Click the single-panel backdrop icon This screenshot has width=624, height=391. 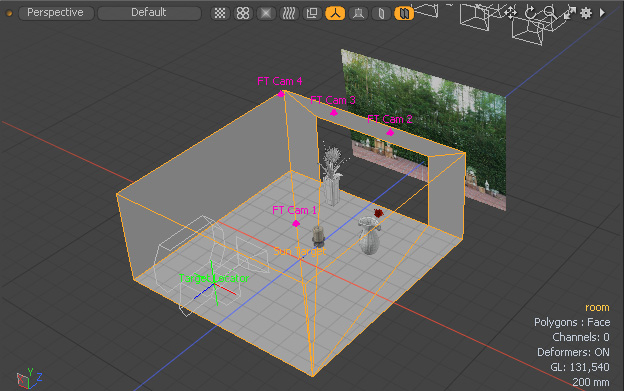coord(381,13)
